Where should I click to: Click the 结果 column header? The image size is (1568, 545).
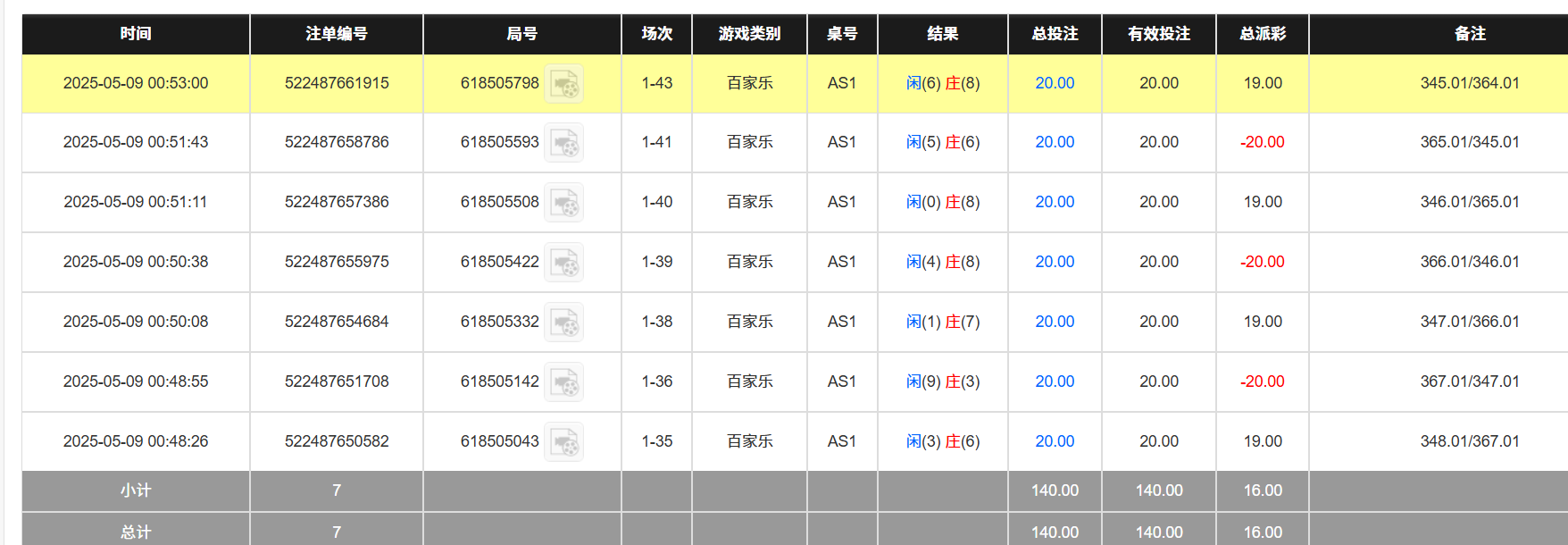(x=943, y=34)
